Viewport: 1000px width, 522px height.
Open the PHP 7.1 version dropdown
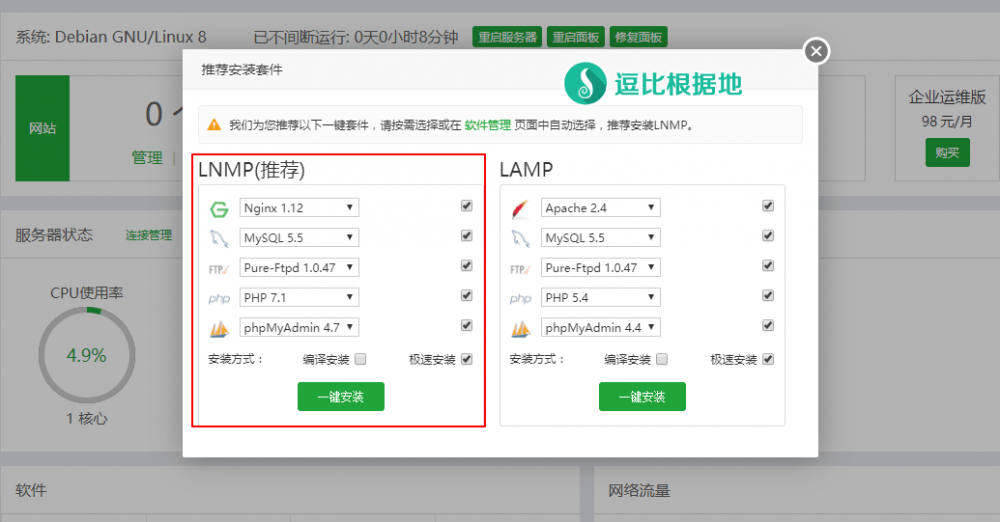[x=299, y=298]
